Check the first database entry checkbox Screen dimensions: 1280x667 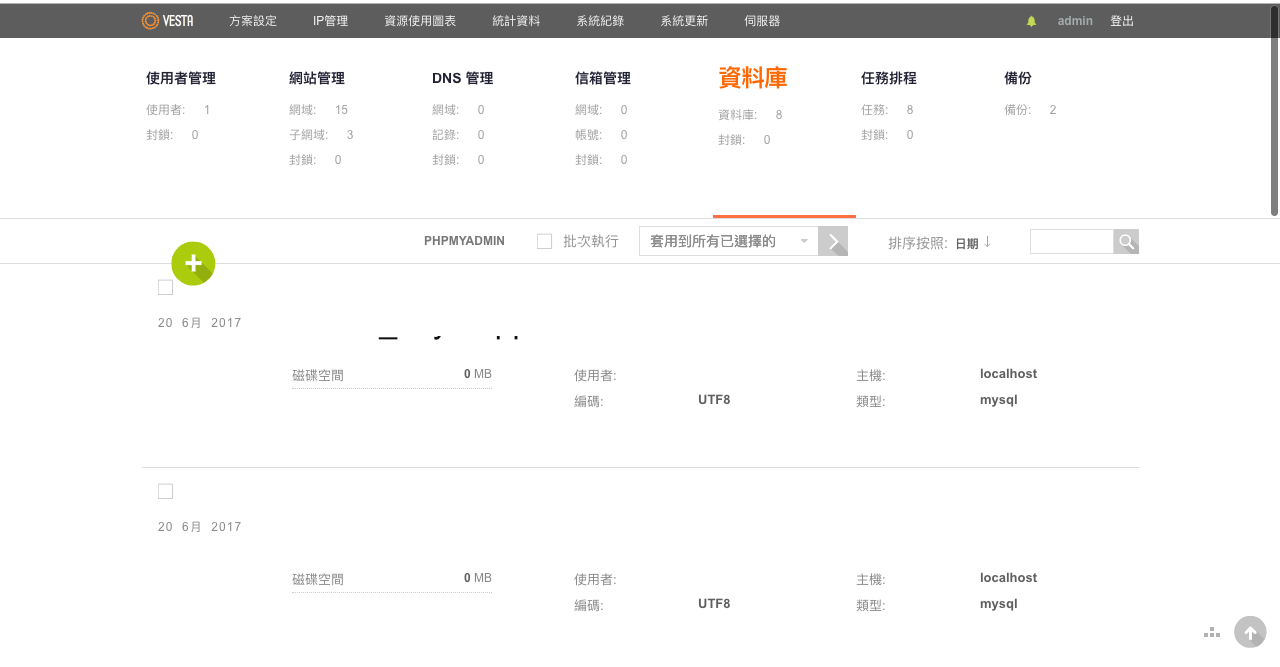166,288
